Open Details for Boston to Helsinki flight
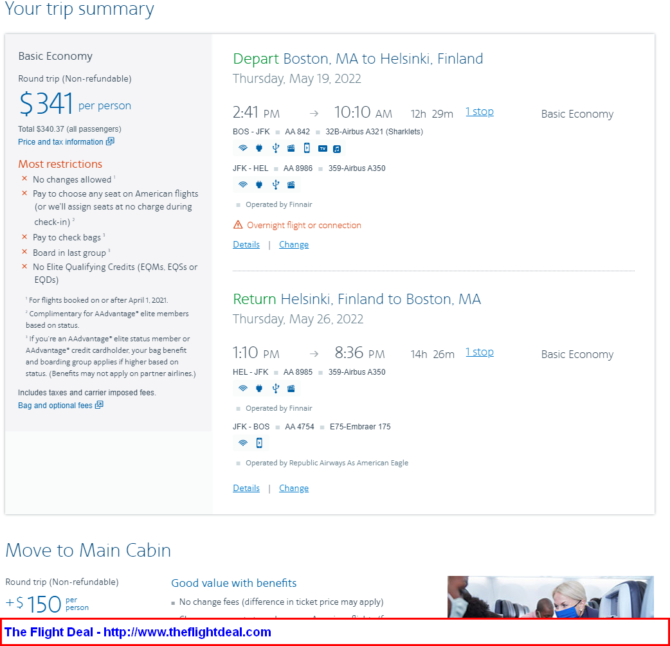This screenshot has height=646, width=670. (x=246, y=245)
